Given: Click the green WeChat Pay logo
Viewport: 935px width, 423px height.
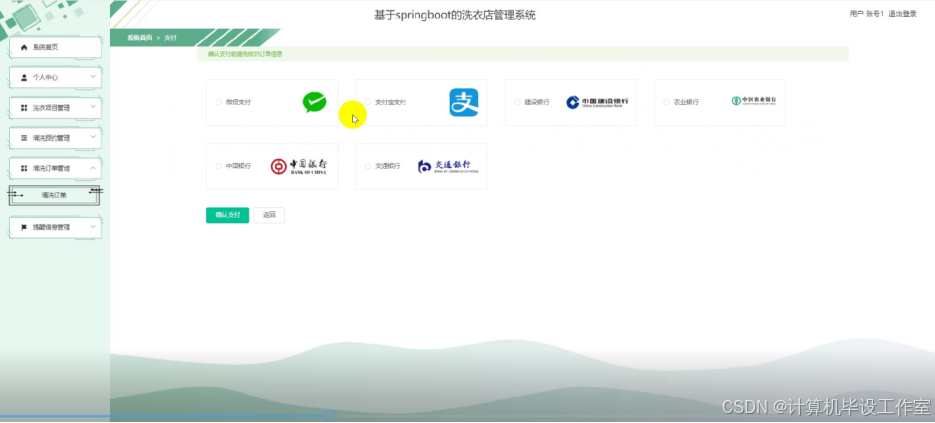Looking at the screenshot, I should pyautogui.click(x=314, y=102).
